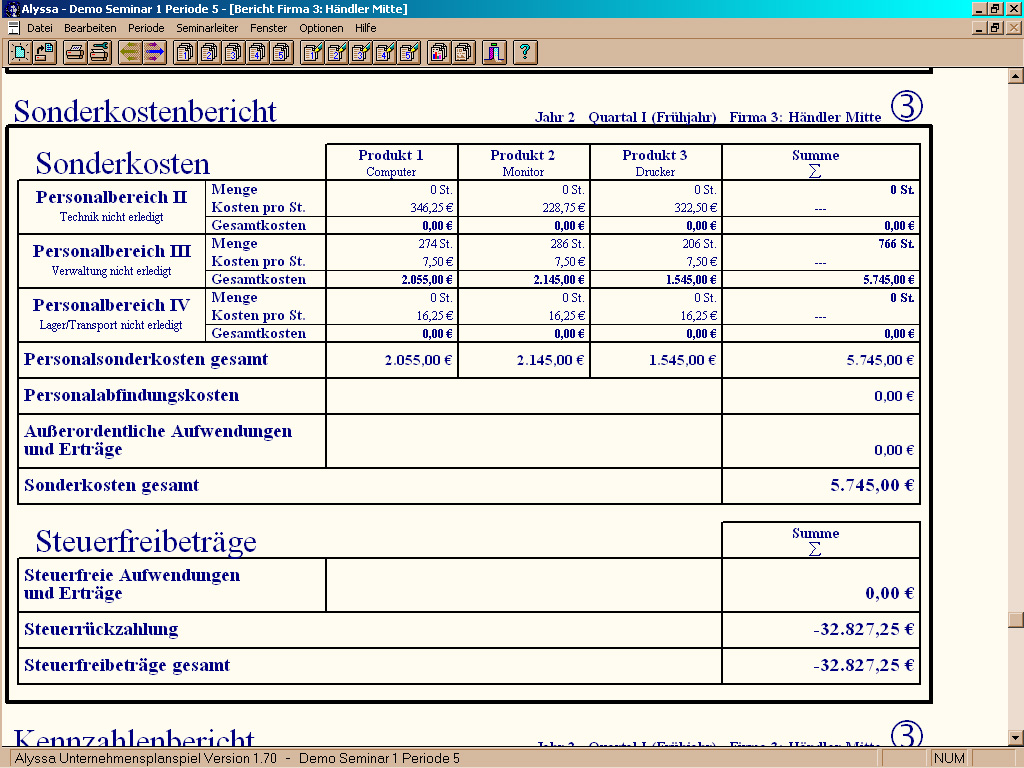1024x768 pixels.
Task: Click the vertical scrollbar thumb
Action: (x=1016, y=619)
